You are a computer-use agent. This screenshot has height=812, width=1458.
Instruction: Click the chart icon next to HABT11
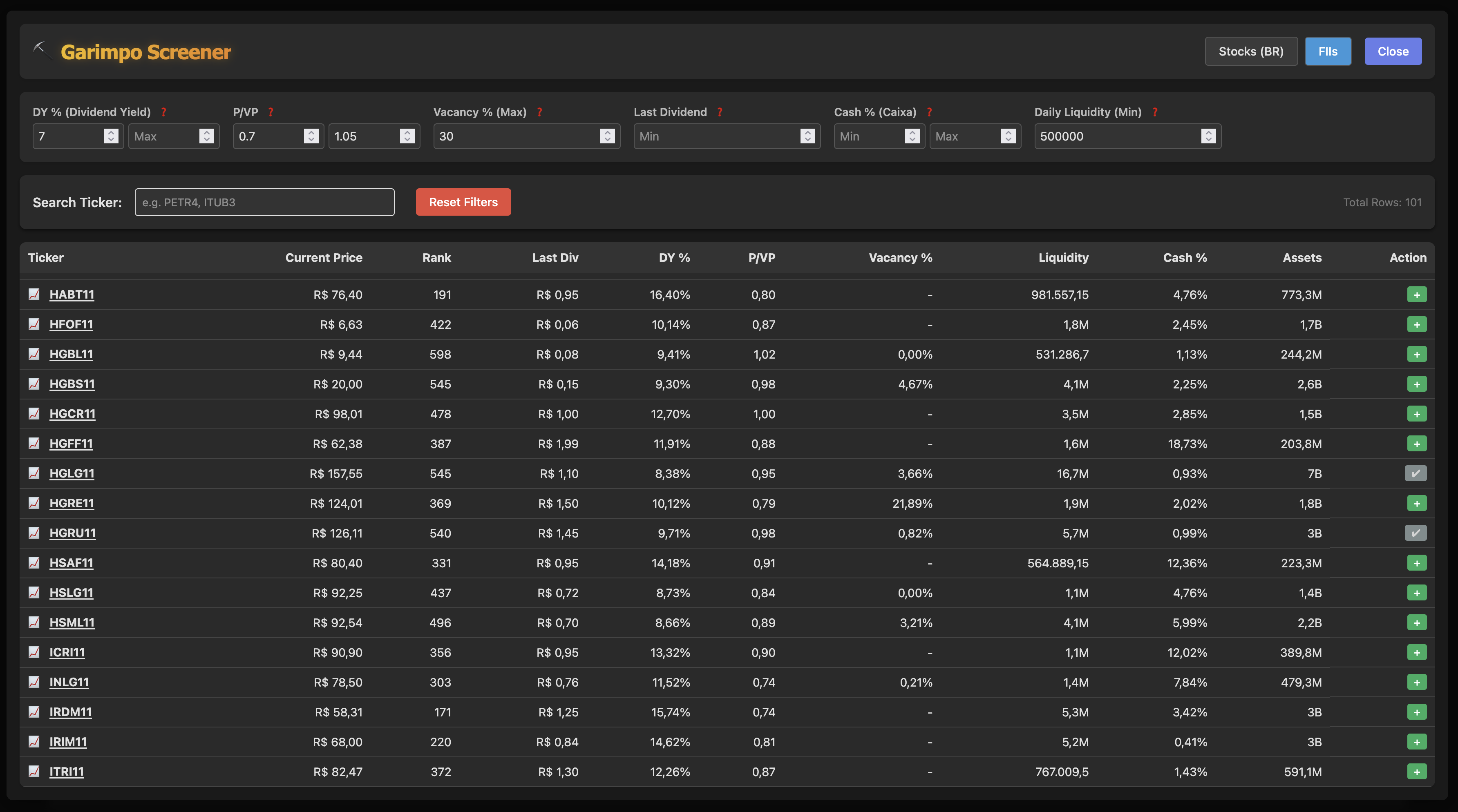tap(34, 294)
